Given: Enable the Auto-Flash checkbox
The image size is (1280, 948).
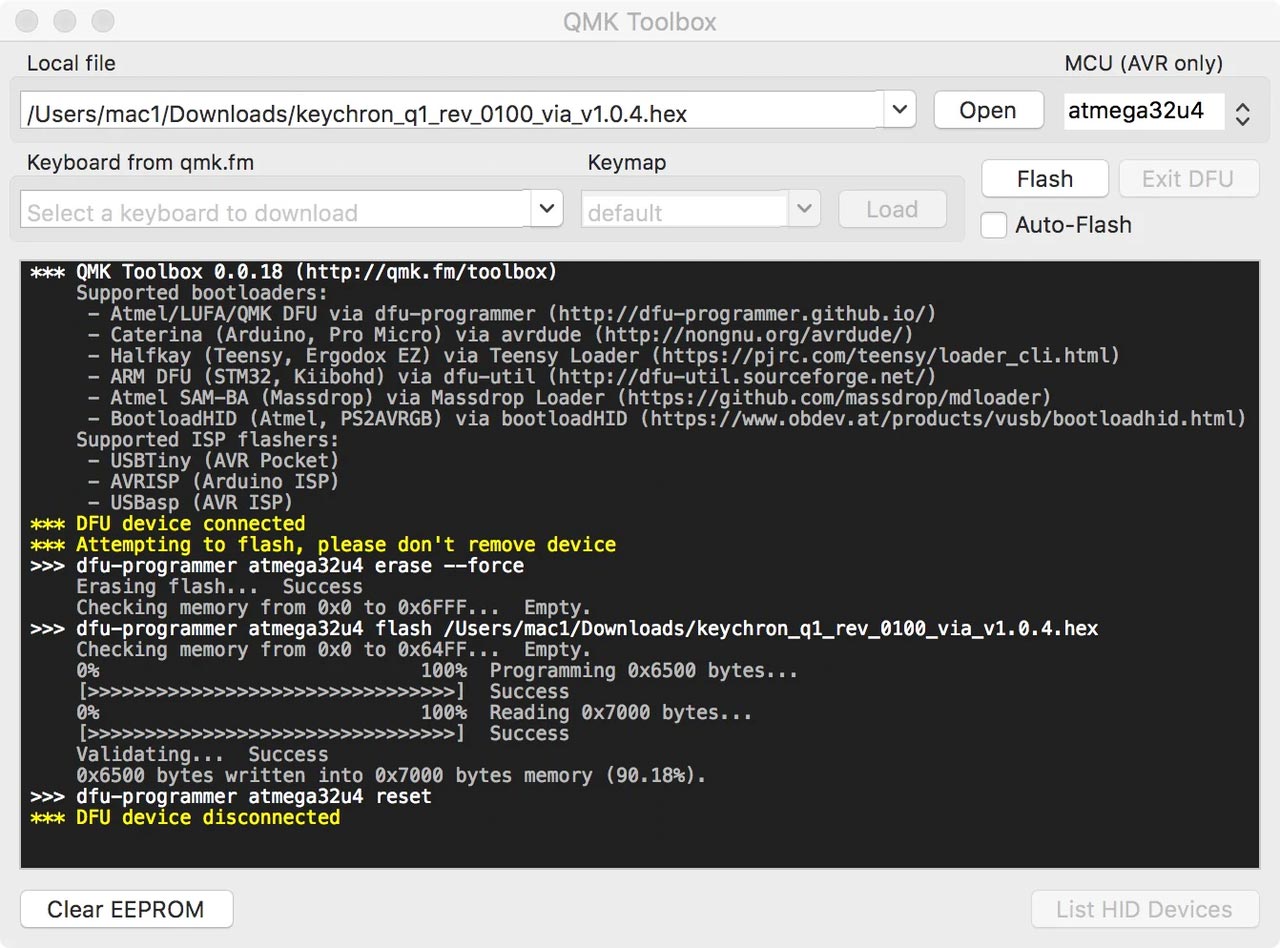Looking at the screenshot, I should pyautogui.click(x=993, y=226).
